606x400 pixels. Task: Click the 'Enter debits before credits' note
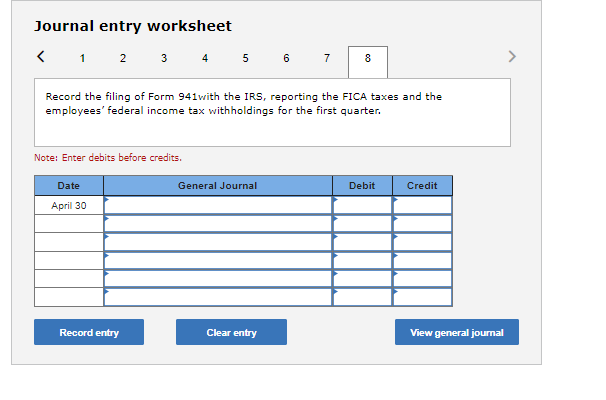[x=108, y=158]
